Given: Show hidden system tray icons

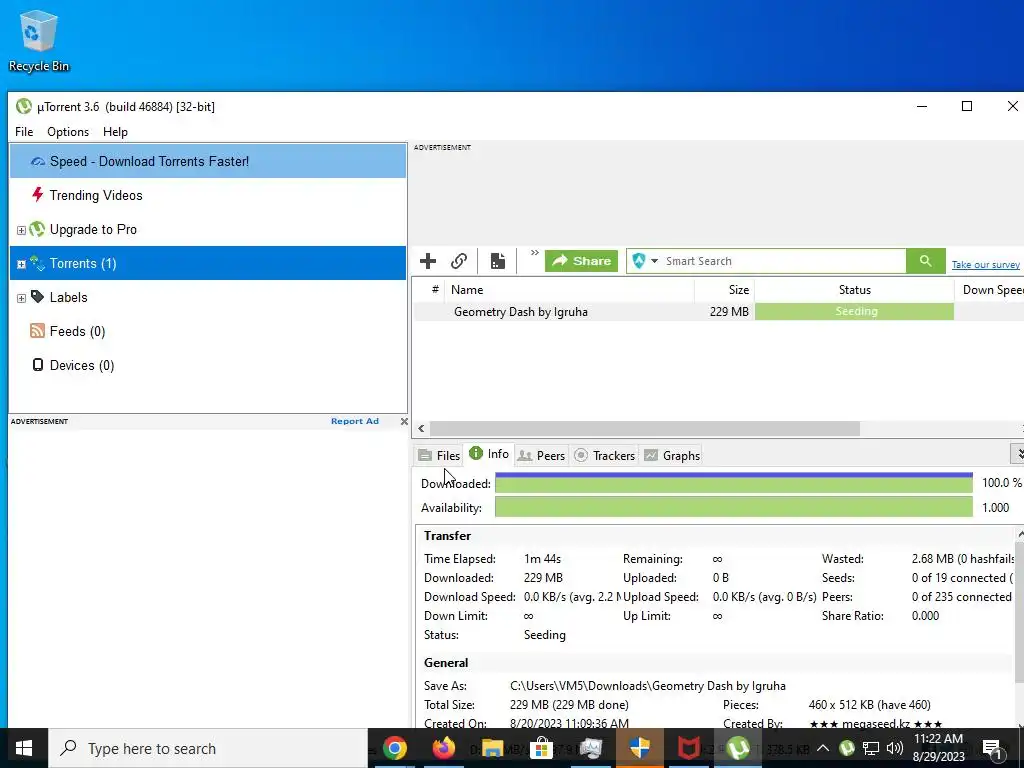Looking at the screenshot, I should [823, 748].
